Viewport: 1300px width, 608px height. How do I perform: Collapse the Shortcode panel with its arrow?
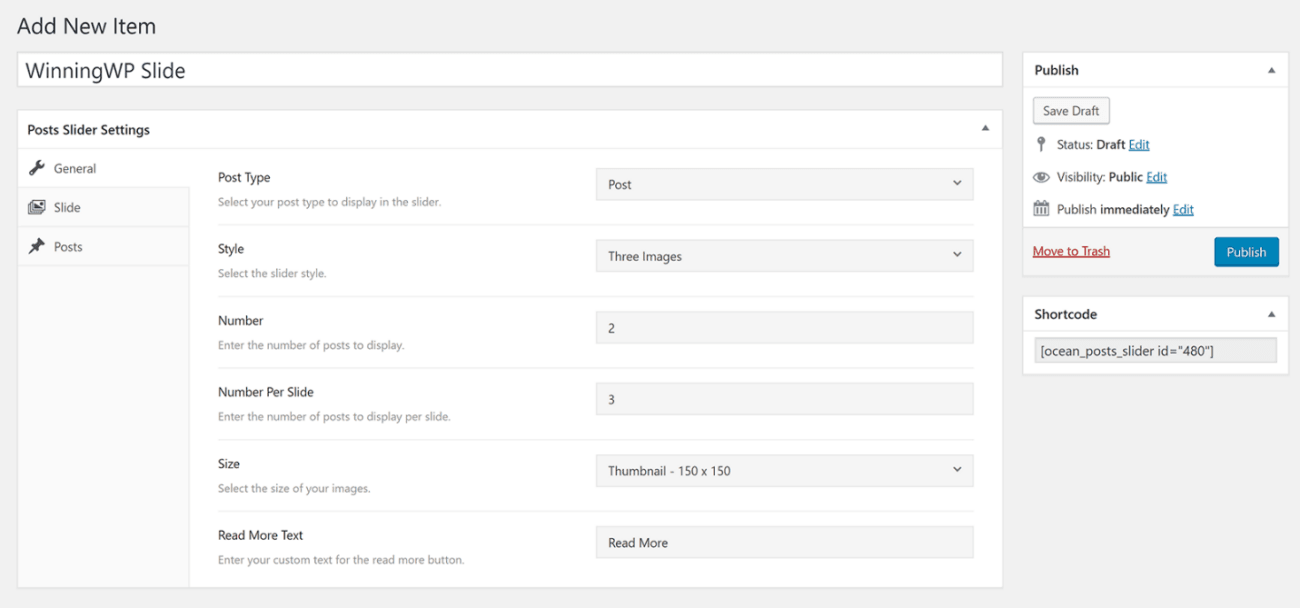1271,314
